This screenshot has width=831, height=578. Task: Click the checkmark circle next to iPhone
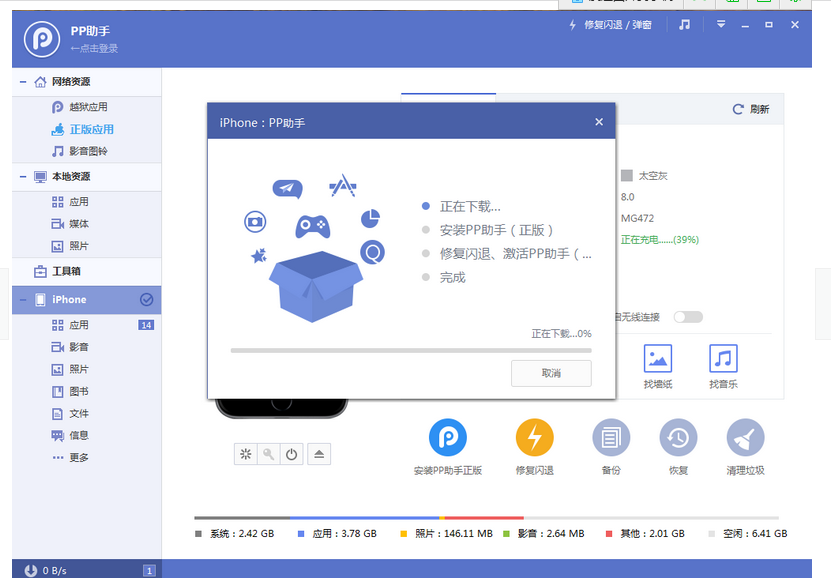click(x=149, y=299)
